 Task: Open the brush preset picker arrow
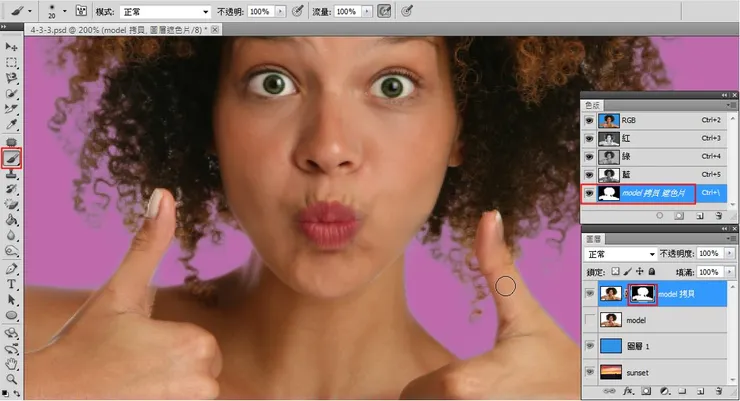(65, 11)
